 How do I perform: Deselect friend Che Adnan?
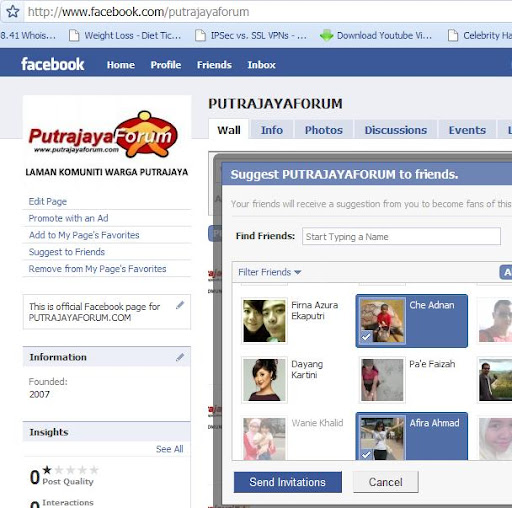[x=412, y=321]
